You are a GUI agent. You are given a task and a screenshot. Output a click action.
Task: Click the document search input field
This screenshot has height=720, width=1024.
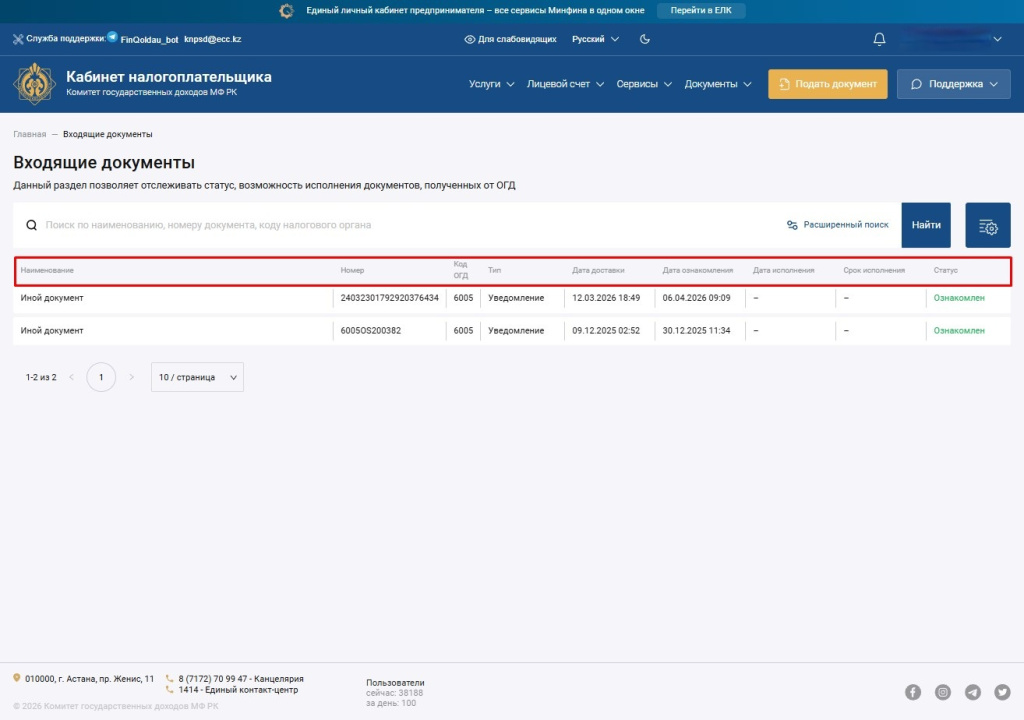point(300,224)
